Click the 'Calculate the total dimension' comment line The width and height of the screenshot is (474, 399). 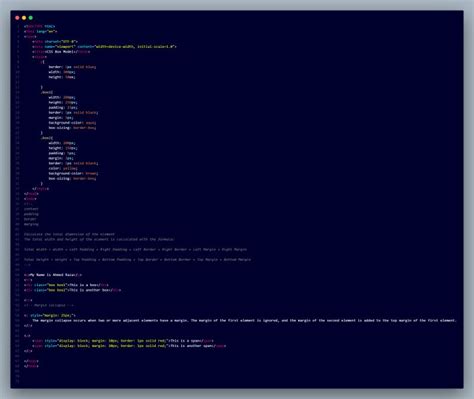(x=69, y=234)
